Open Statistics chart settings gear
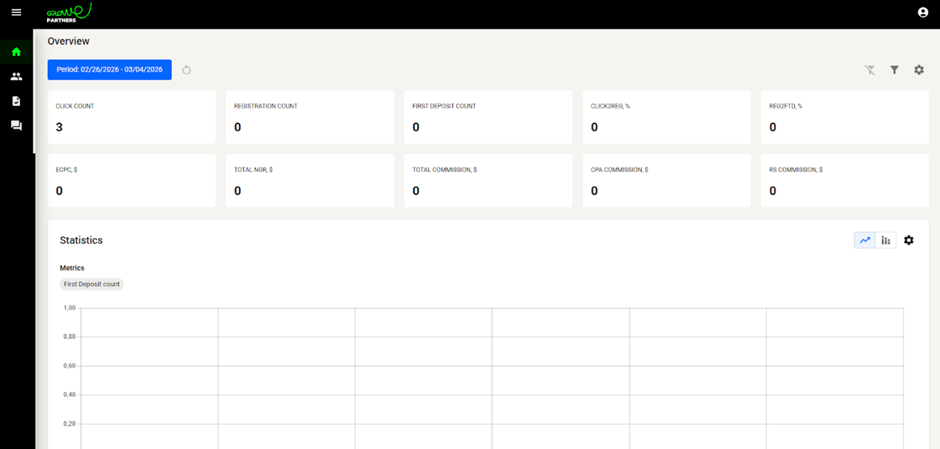Viewport: 940px width, 449px height. pos(909,240)
